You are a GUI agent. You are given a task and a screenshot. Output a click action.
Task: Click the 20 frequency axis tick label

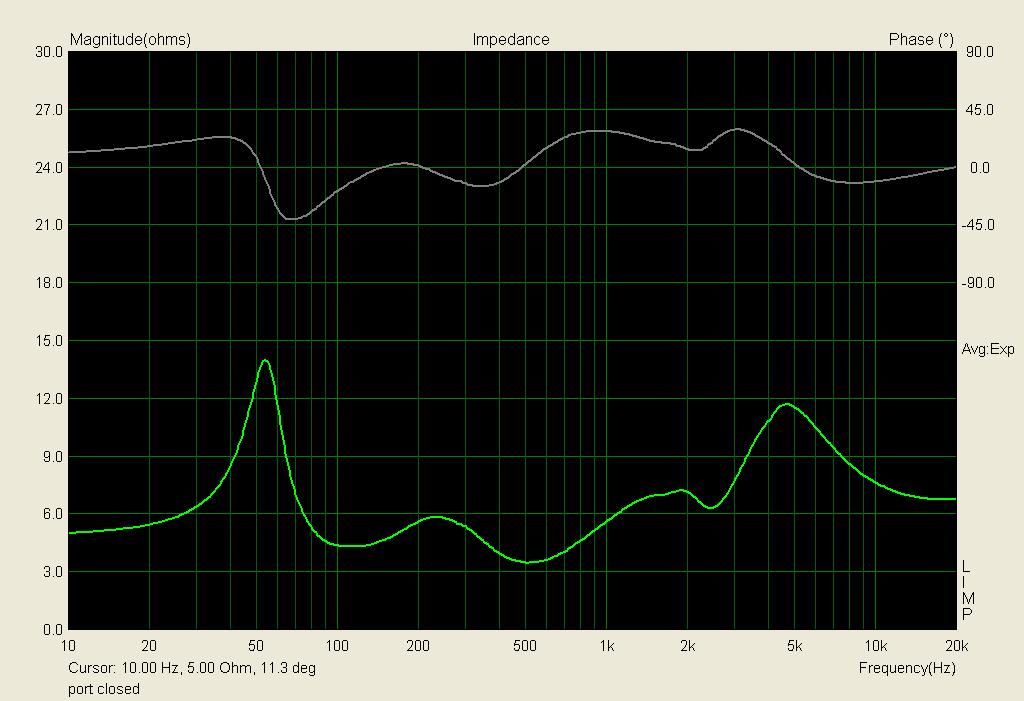coord(149,646)
